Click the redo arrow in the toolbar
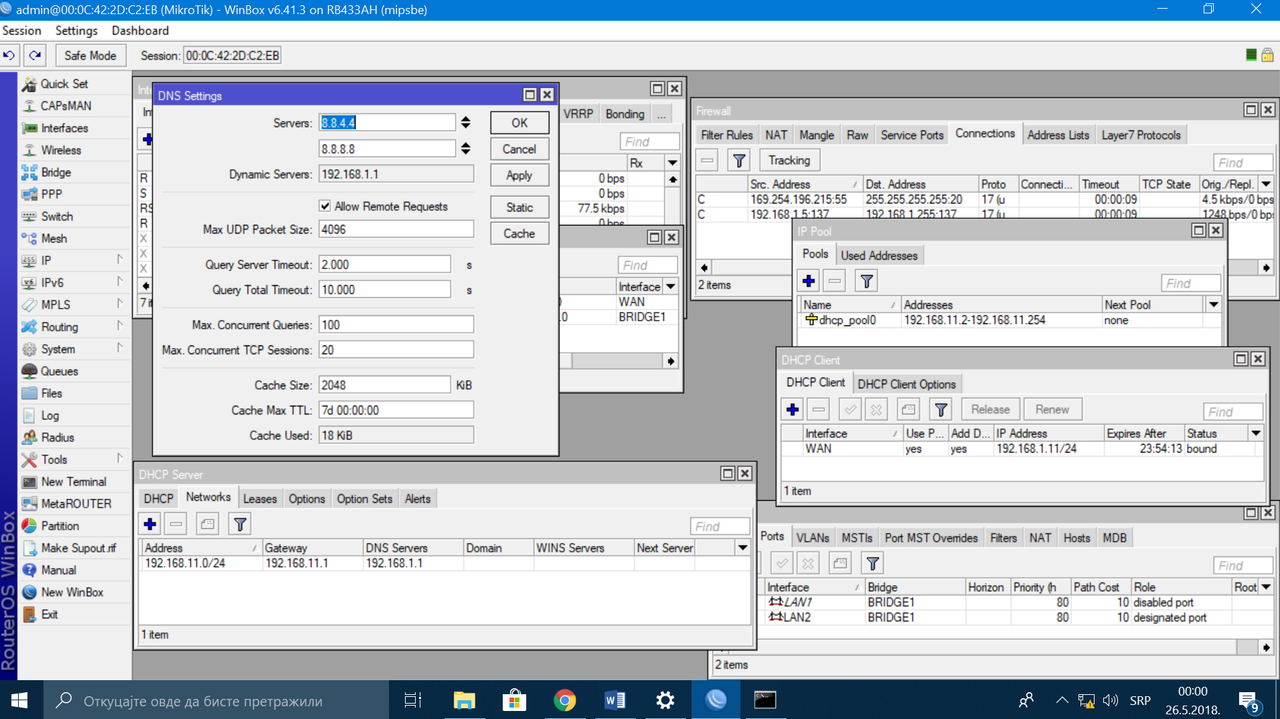Image resolution: width=1280 pixels, height=719 pixels. pos(35,56)
